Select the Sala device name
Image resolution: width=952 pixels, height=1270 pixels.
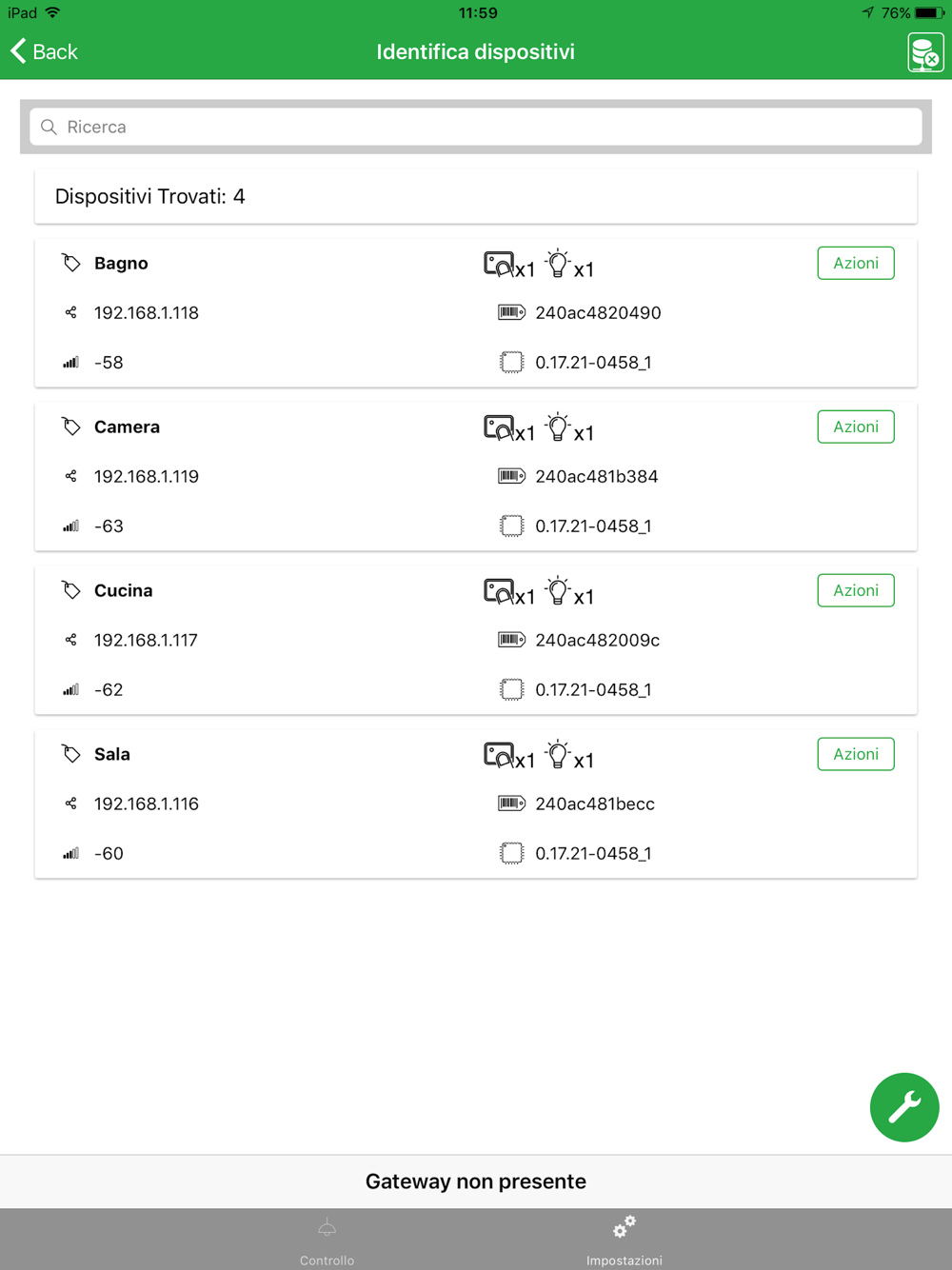tap(112, 754)
